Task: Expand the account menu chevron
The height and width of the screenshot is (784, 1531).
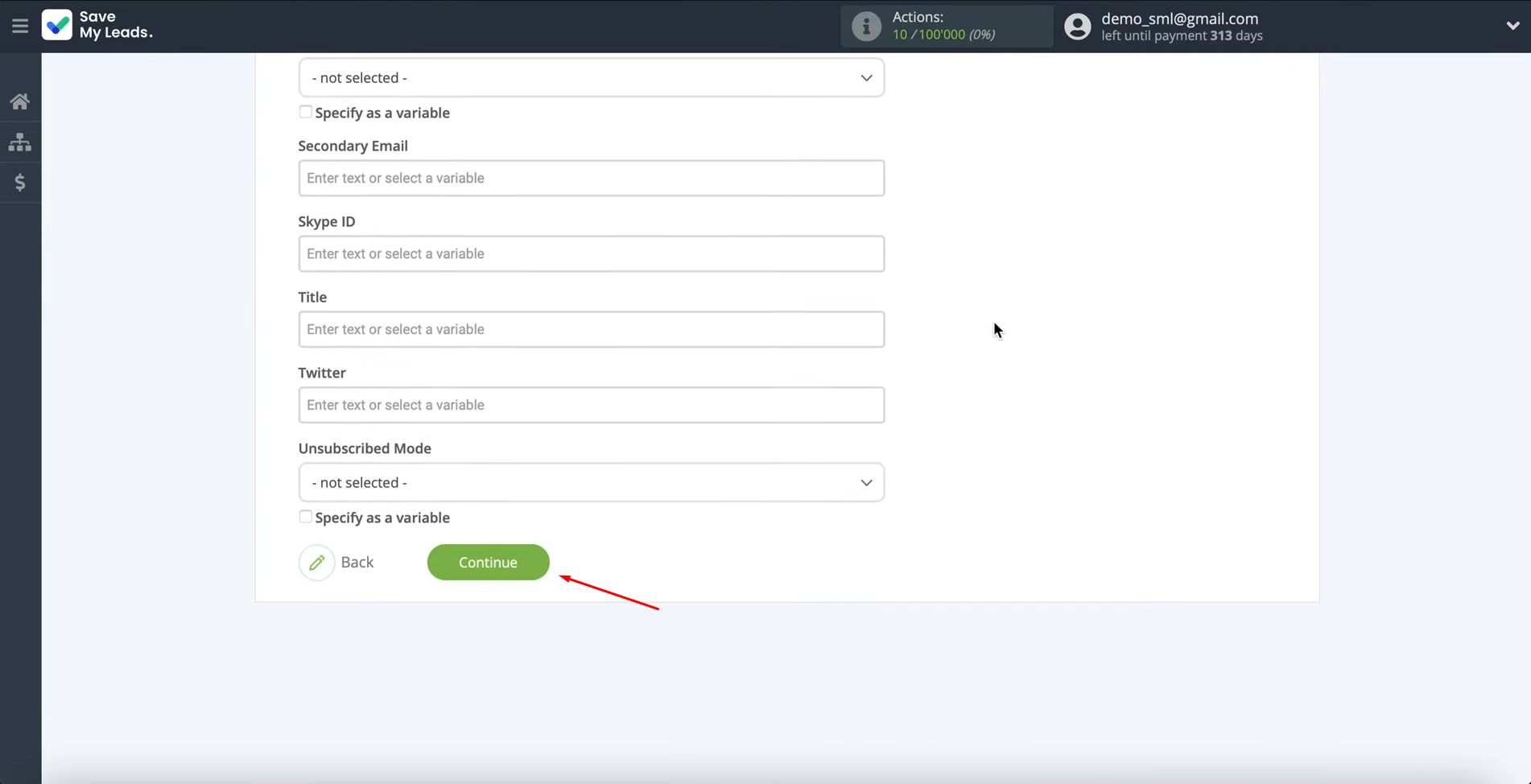Action: pyautogui.click(x=1512, y=26)
